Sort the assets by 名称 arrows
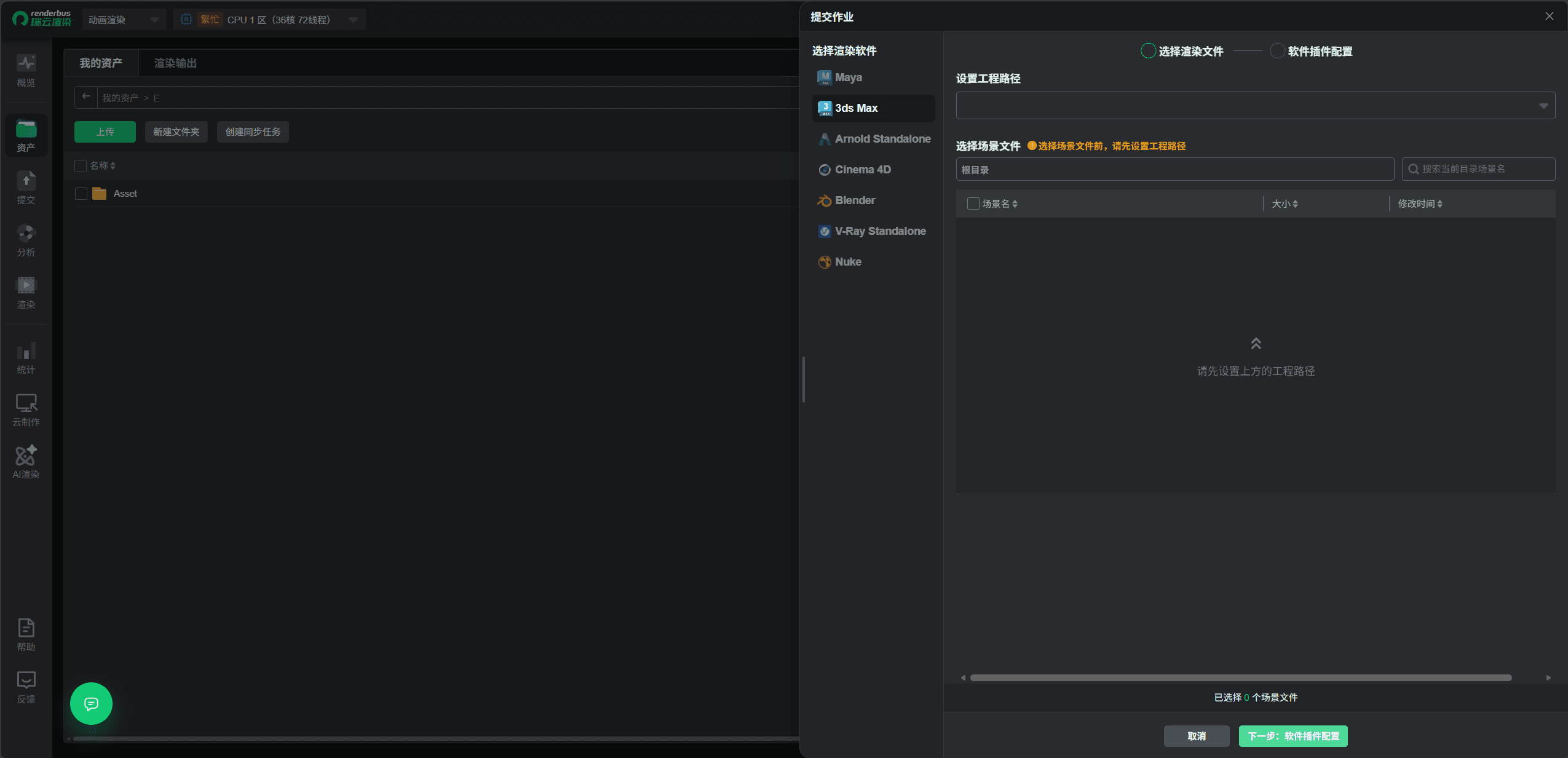This screenshot has height=758, width=1568. 113,166
